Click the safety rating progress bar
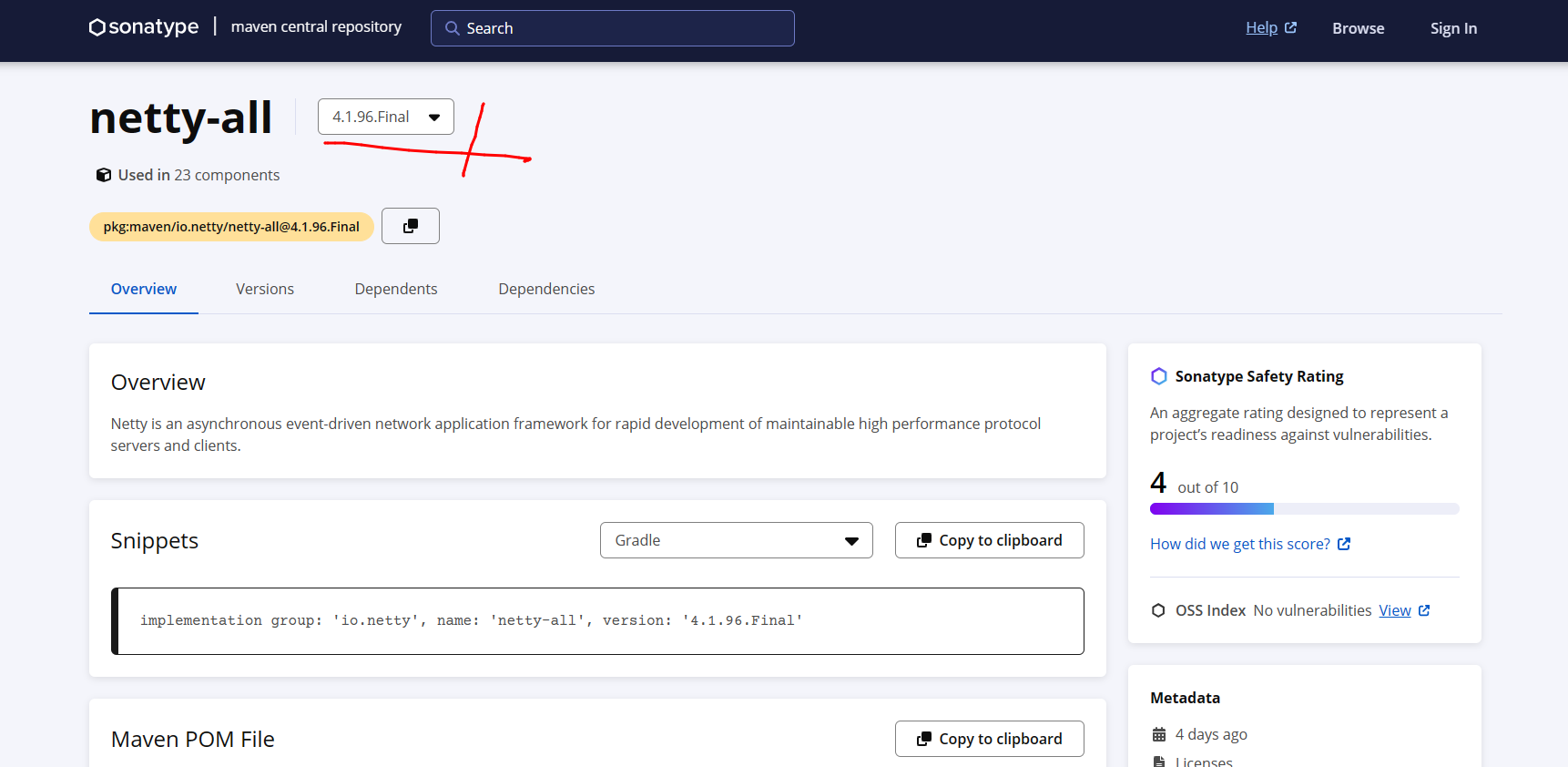1568x767 pixels. pos(1305,509)
